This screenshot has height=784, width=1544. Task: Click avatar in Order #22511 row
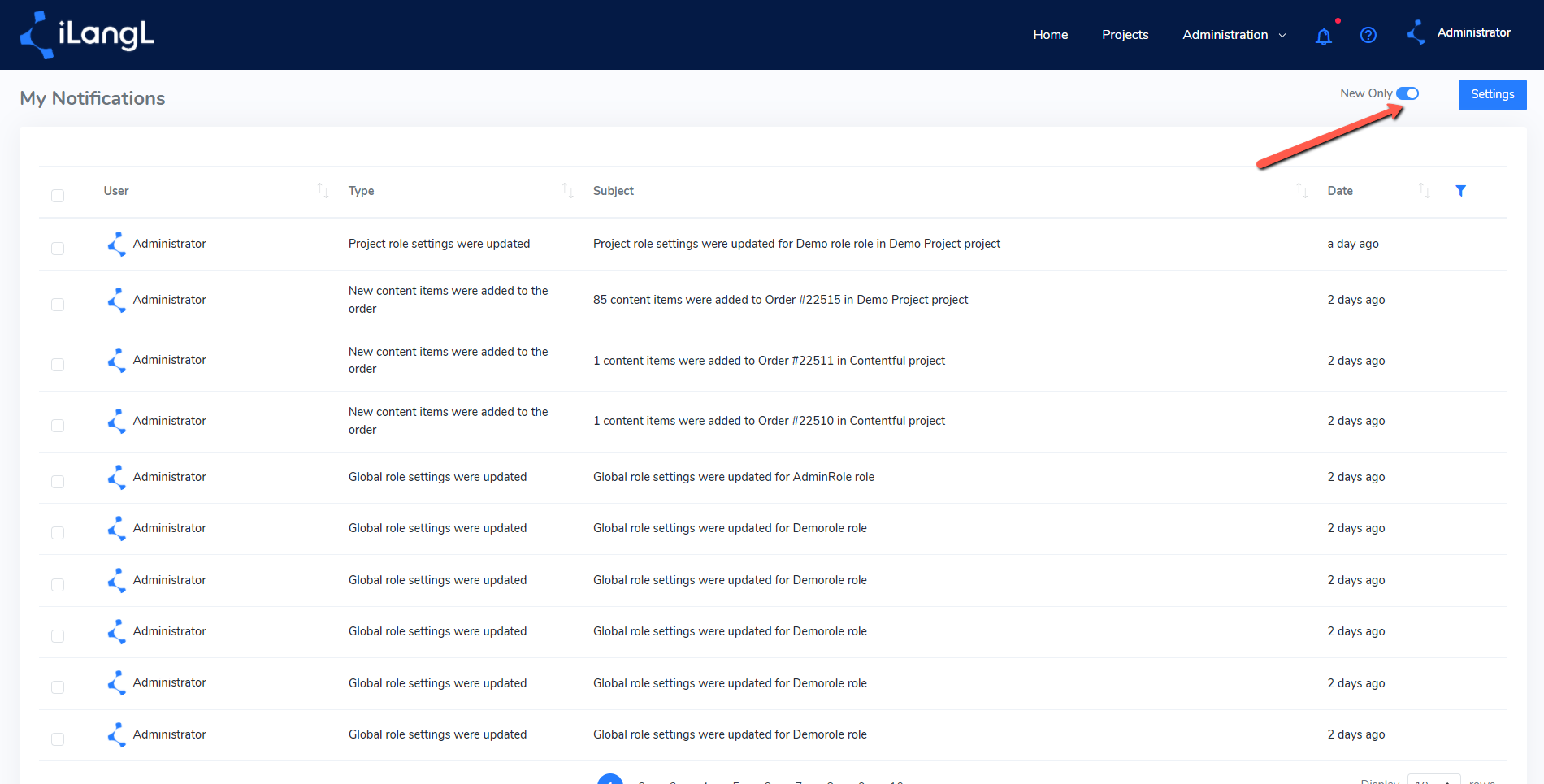click(117, 360)
